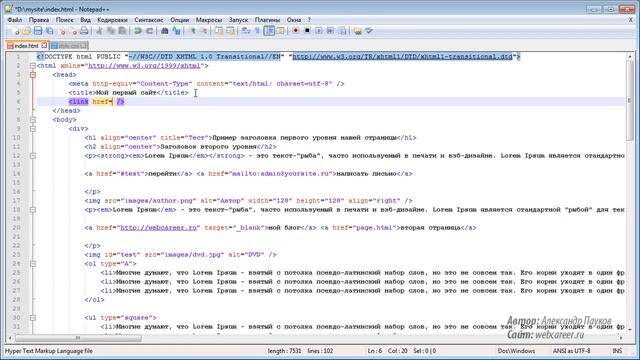The image size is (640, 360).
Task: Collapse the head fold marker on line 3
Action: pyautogui.click(x=33, y=75)
